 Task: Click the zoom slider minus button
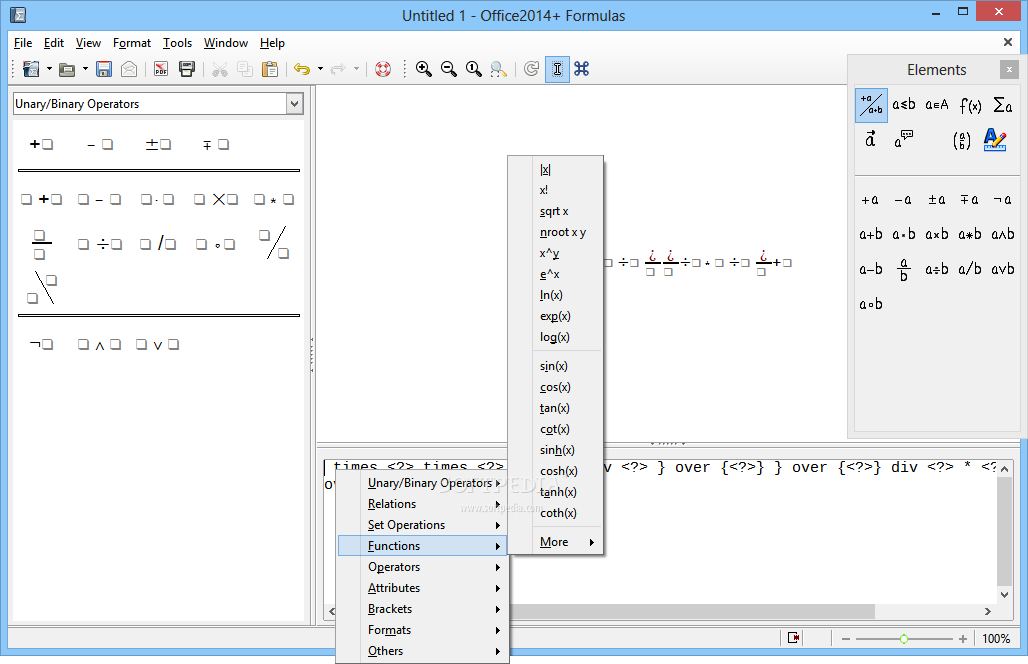846,638
